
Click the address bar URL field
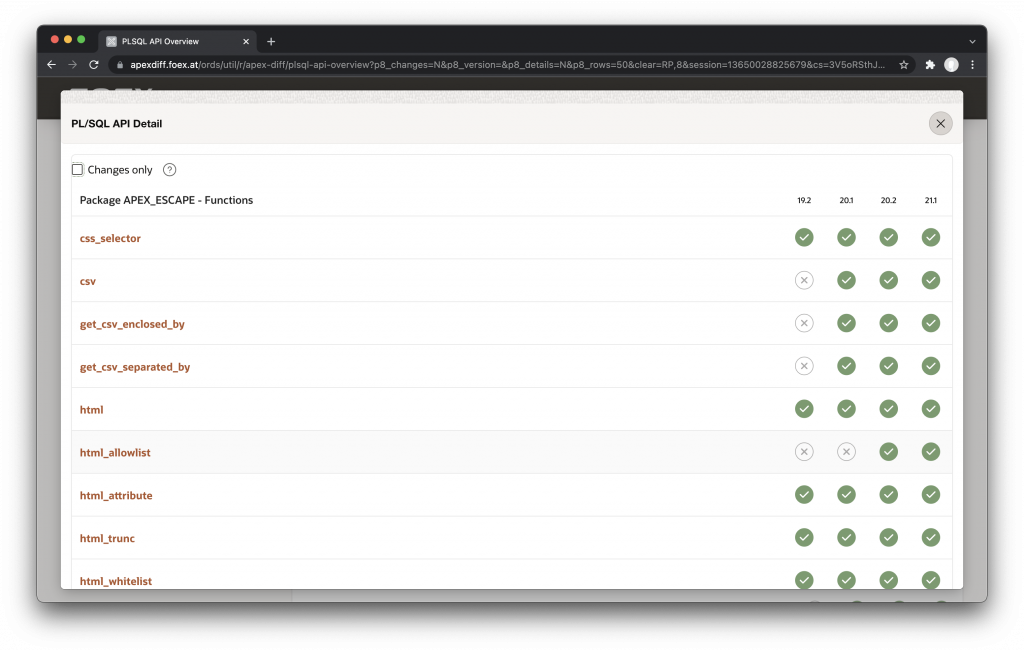tap(507, 65)
